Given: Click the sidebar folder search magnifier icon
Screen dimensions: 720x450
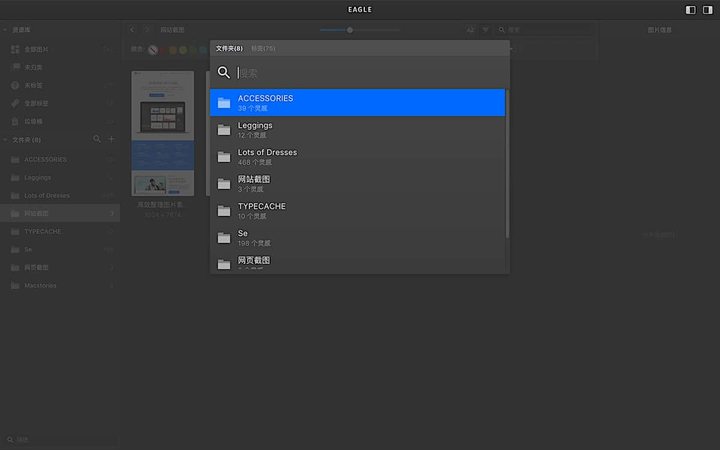Looking at the screenshot, I should click(x=97, y=139).
